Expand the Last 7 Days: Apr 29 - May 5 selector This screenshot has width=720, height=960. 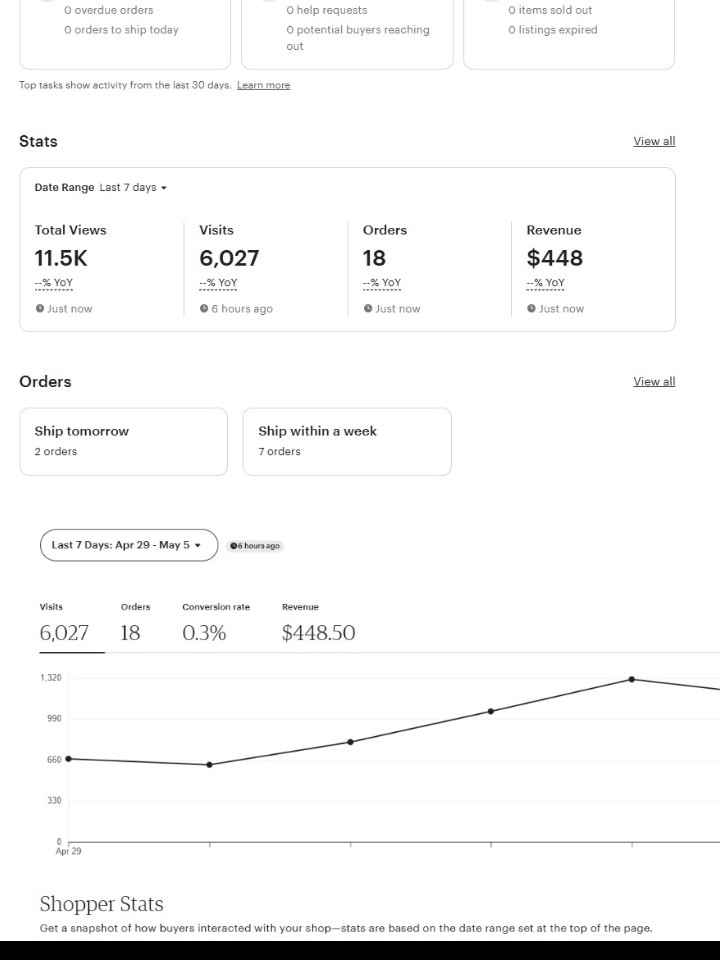pos(129,545)
